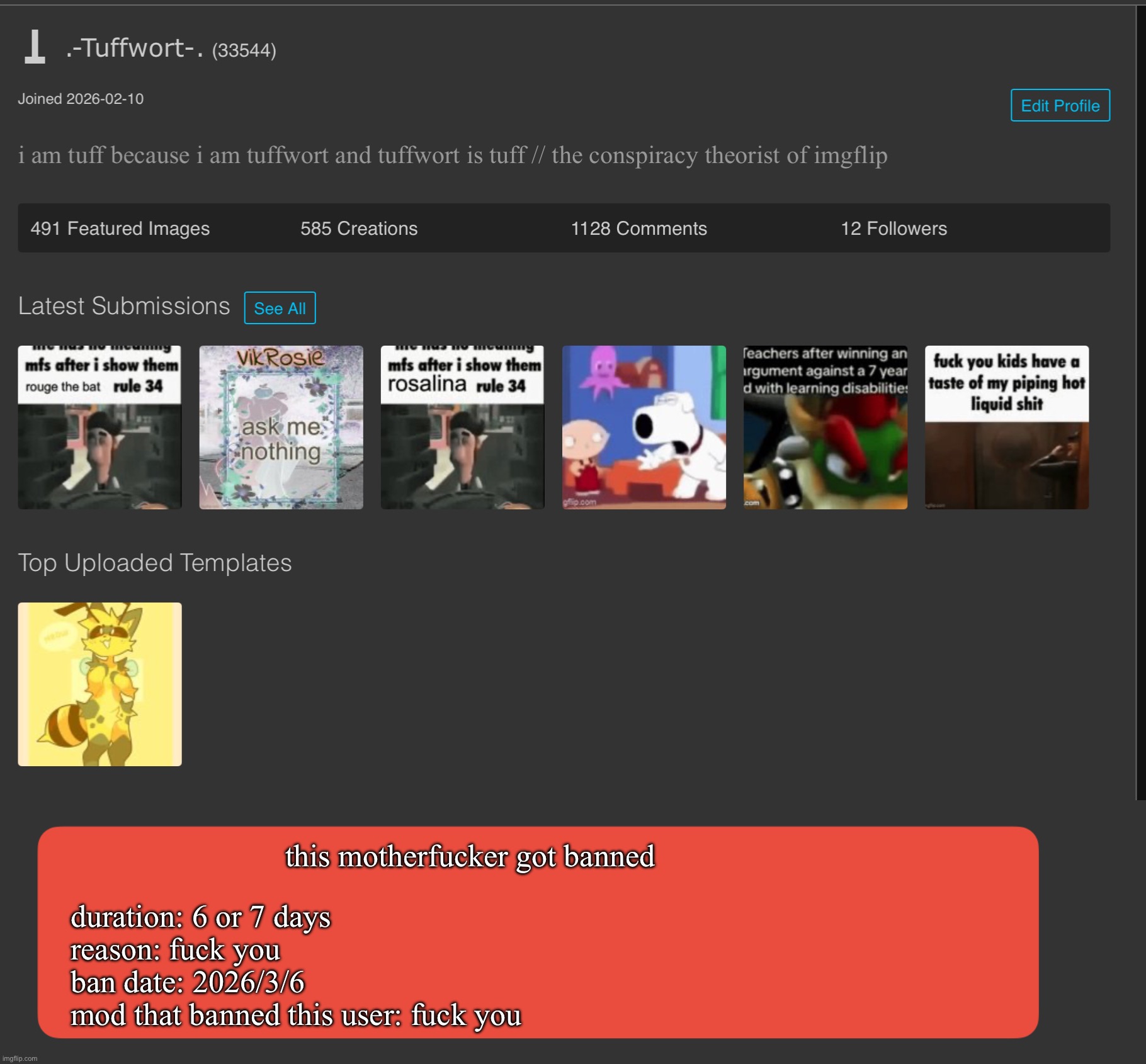The width and height of the screenshot is (1146, 1064).
Task: Open the VikRosie ask me nothing submission
Action: (281, 427)
